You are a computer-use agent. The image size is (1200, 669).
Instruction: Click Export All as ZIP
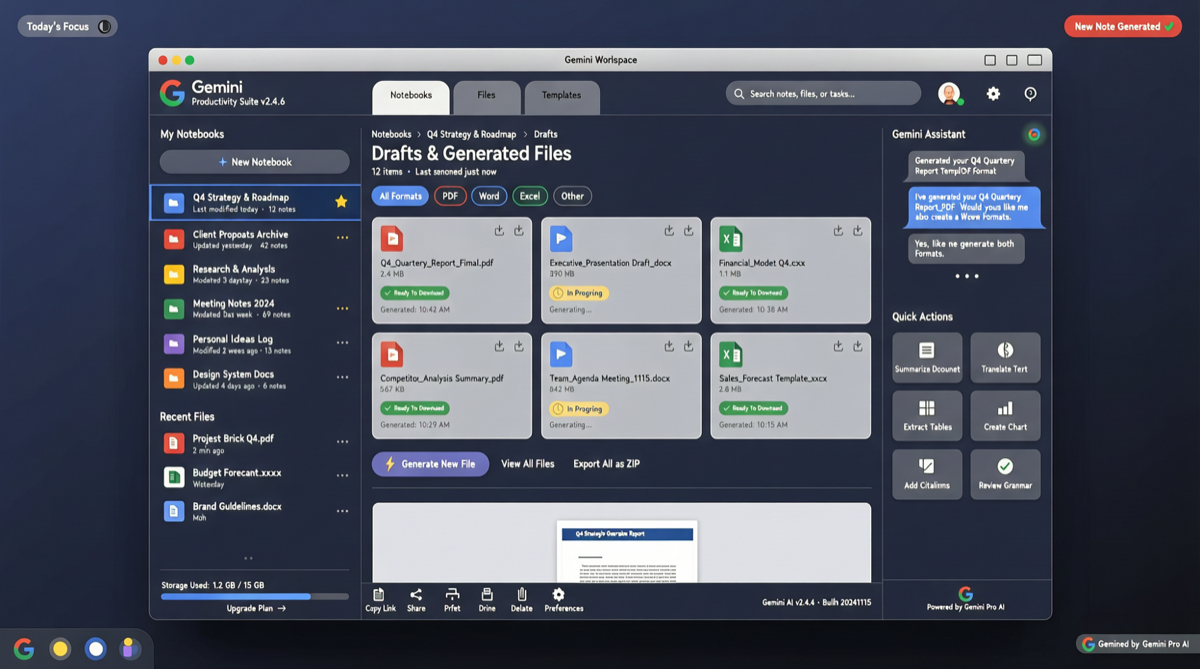pyautogui.click(x=607, y=464)
